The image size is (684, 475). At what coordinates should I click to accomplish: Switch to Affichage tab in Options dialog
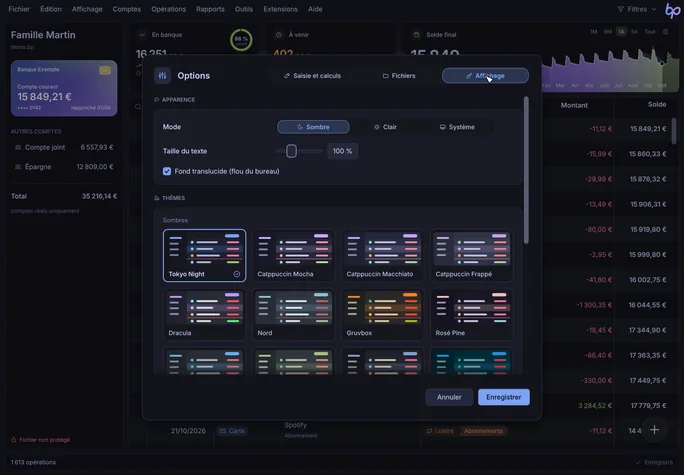click(485, 76)
